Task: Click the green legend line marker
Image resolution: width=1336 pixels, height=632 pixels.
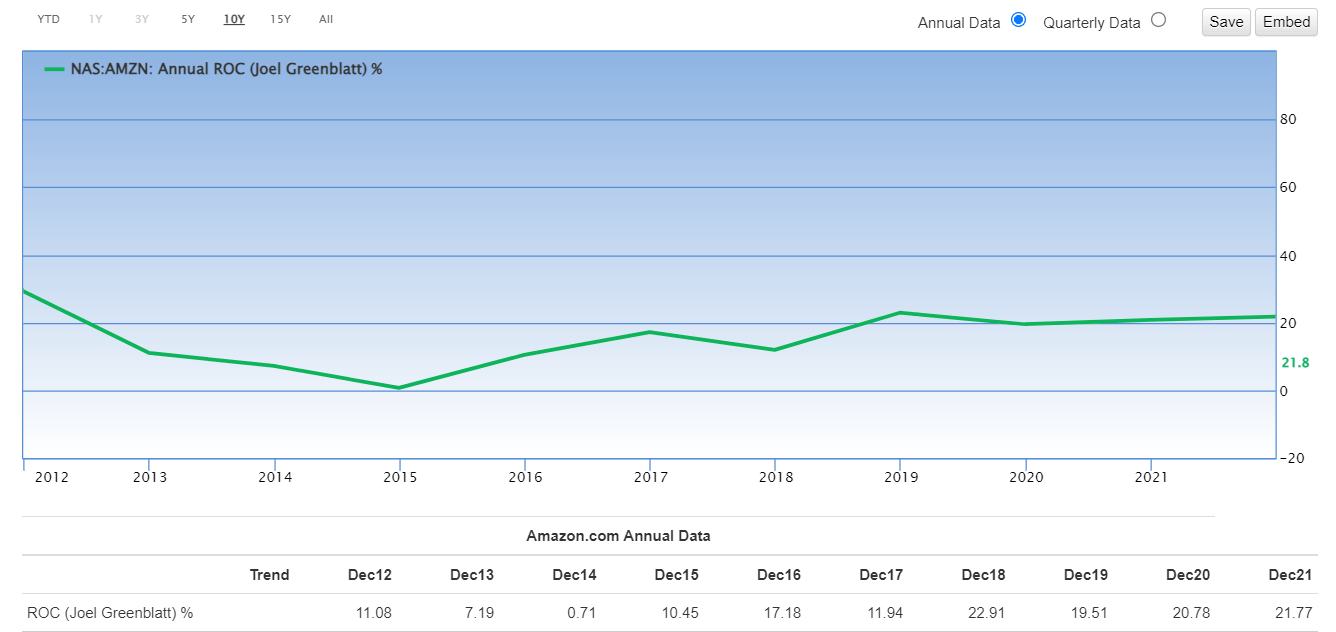Action: pos(55,69)
